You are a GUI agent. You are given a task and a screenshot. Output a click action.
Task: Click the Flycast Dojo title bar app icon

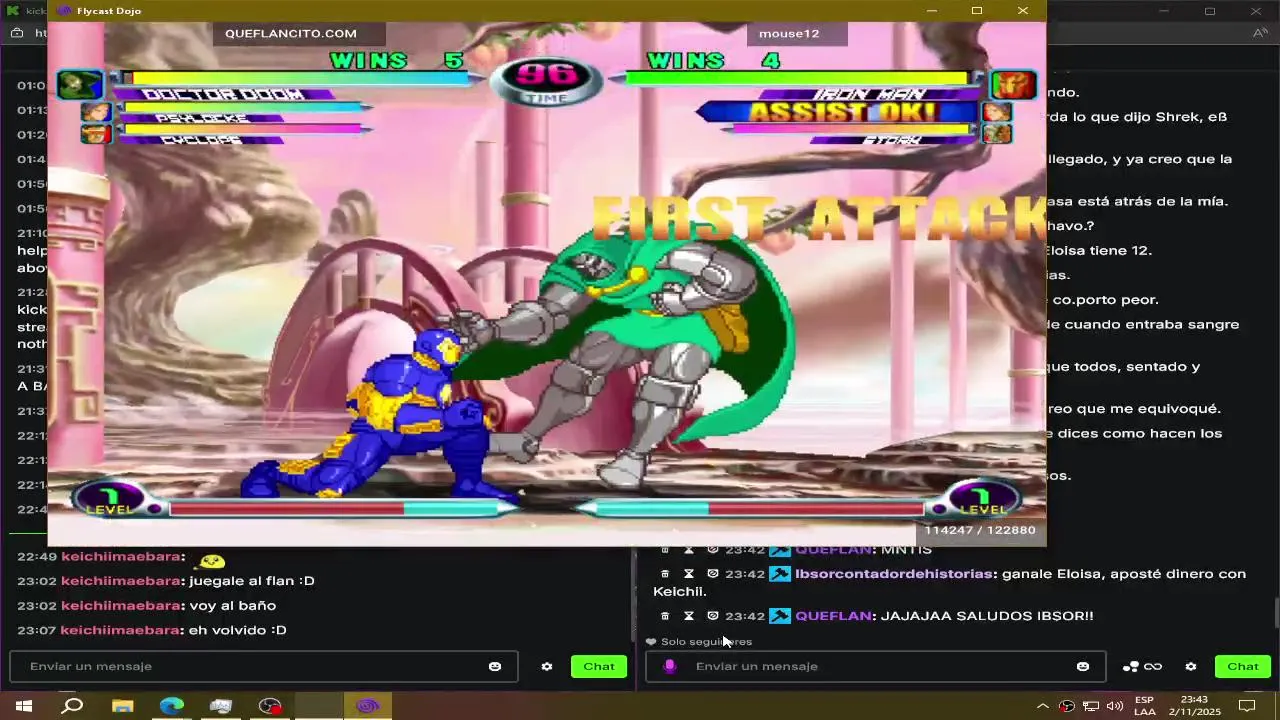[64, 11]
